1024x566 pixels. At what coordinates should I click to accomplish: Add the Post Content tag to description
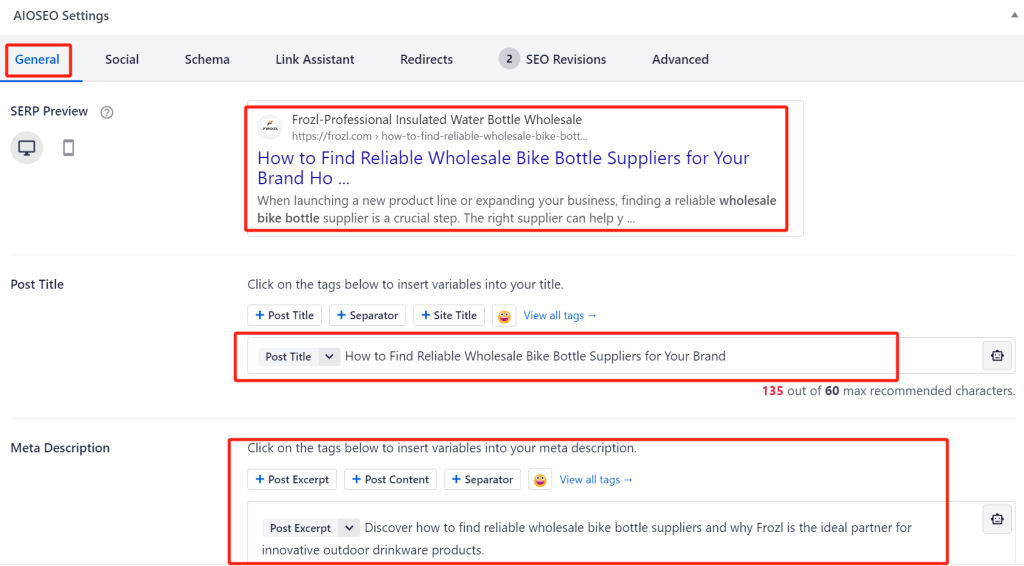click(x=390, y=480)
